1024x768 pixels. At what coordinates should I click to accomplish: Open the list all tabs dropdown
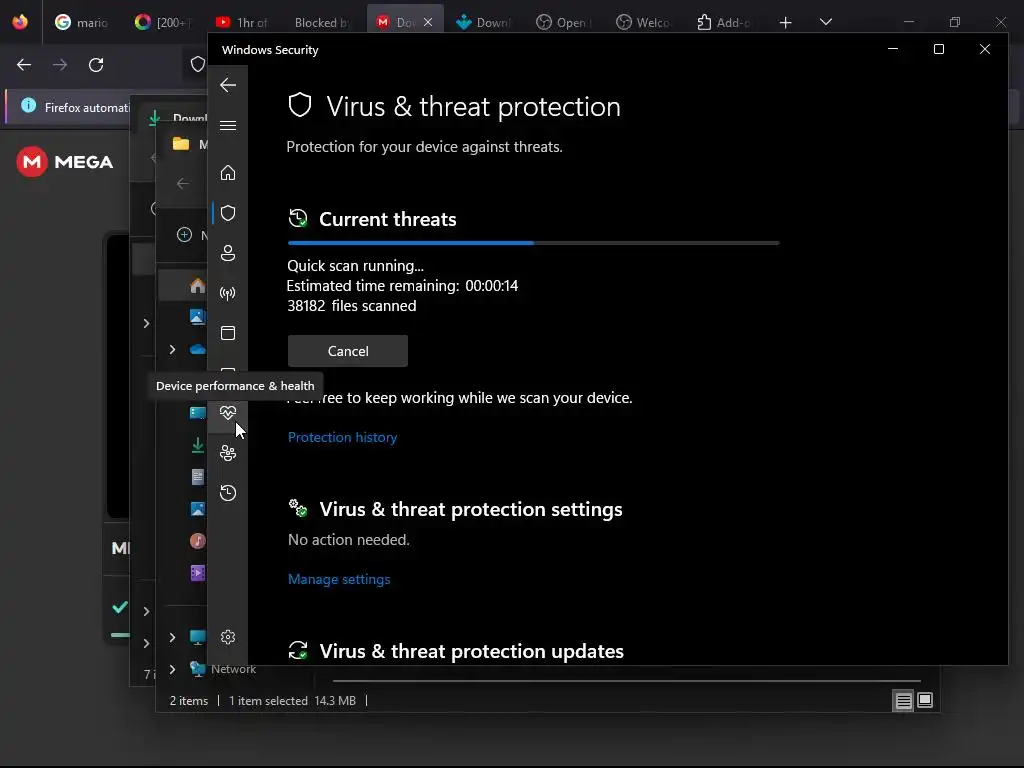coord(826,22)
